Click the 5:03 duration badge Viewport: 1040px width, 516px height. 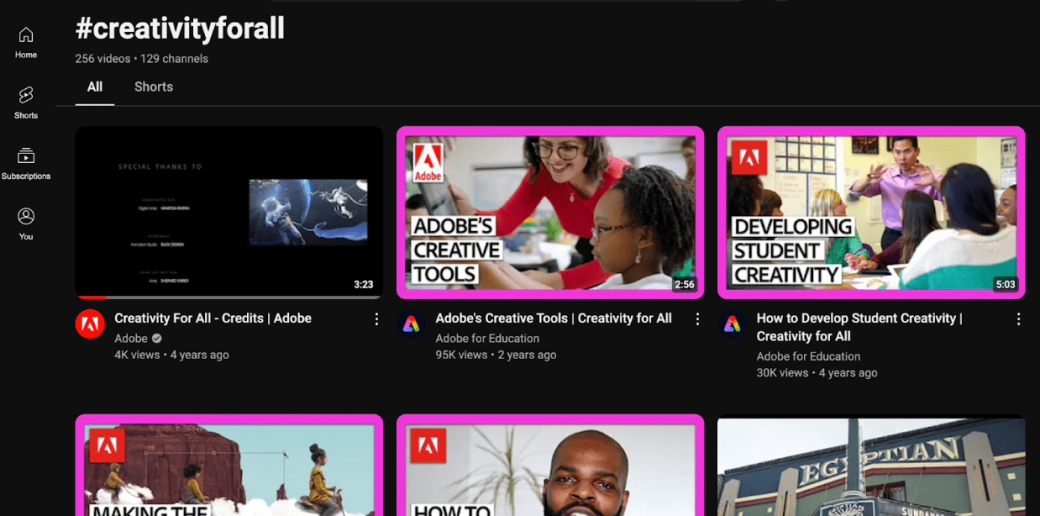click(x=1005, y=285)
